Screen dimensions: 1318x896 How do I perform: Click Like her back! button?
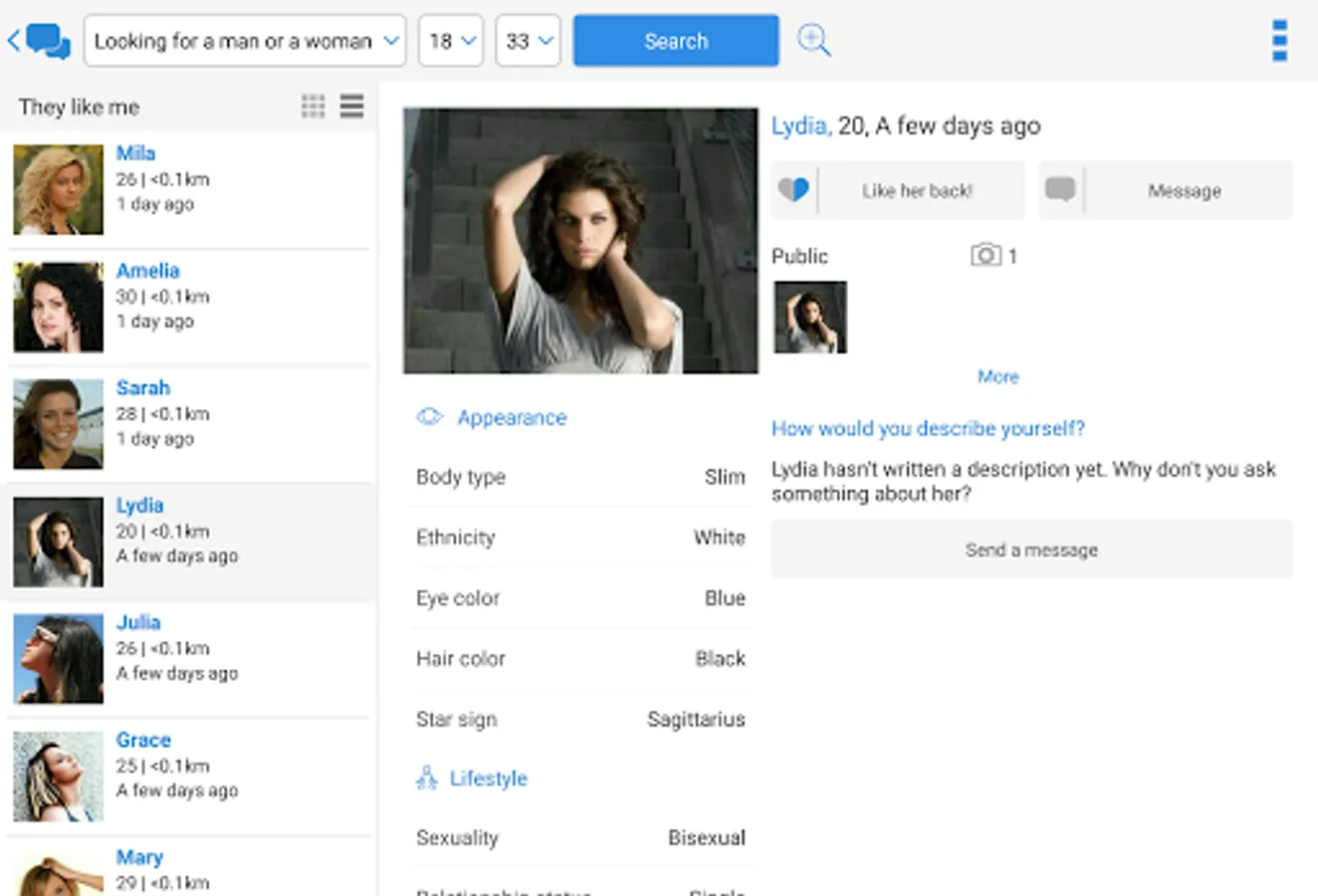coord(898,190)
